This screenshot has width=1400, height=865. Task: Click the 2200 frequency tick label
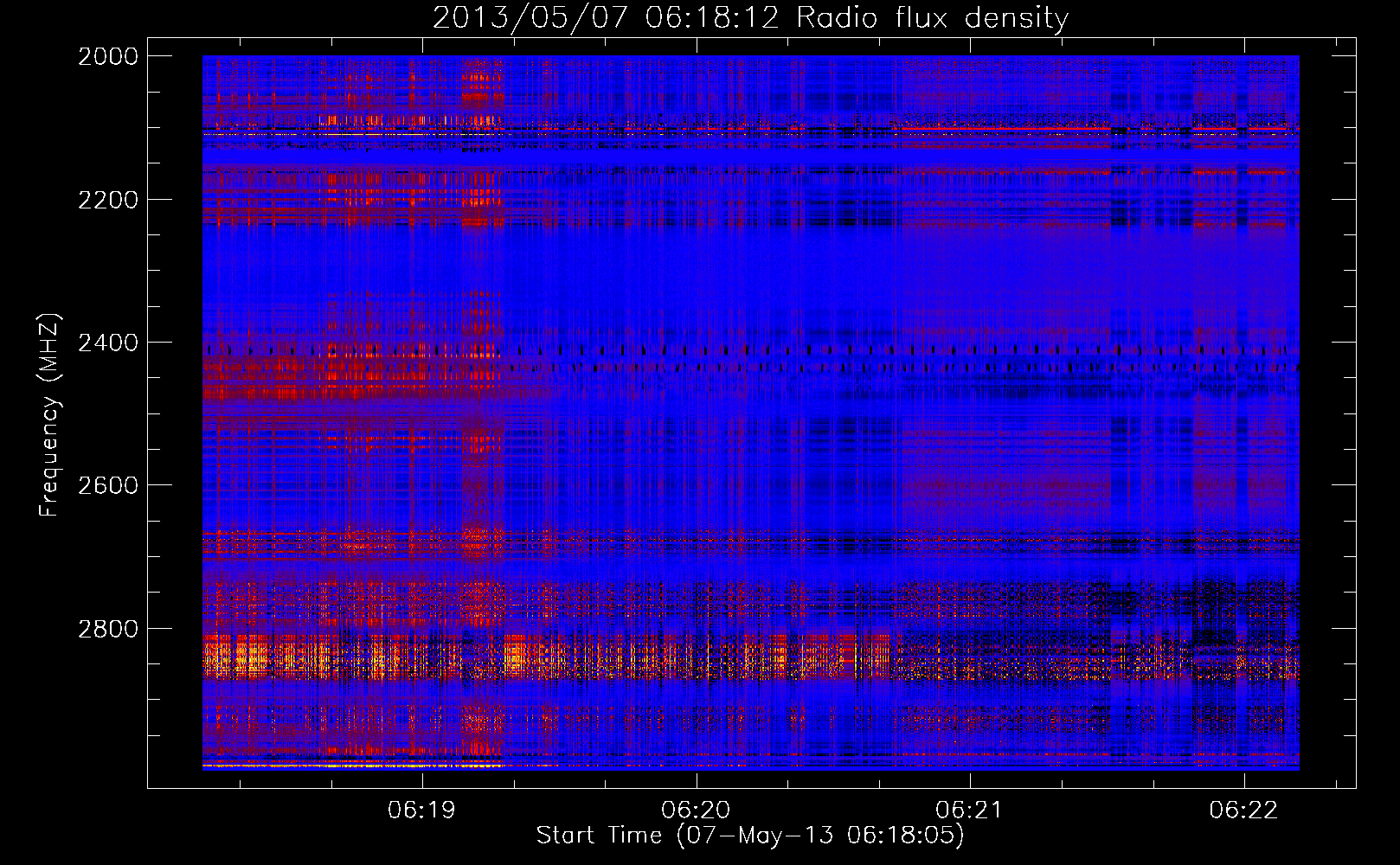[x=108, y=200]
